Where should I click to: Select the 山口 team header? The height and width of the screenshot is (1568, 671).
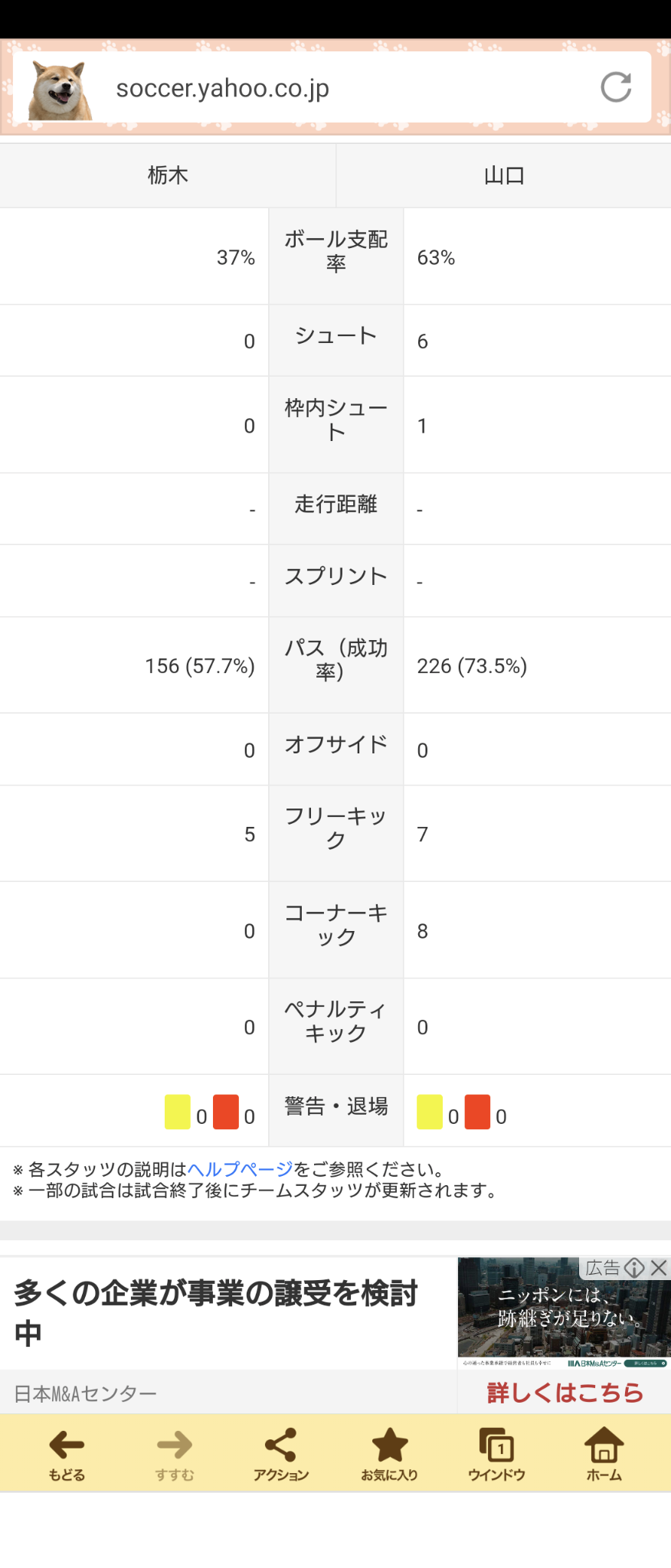[504, 175]
